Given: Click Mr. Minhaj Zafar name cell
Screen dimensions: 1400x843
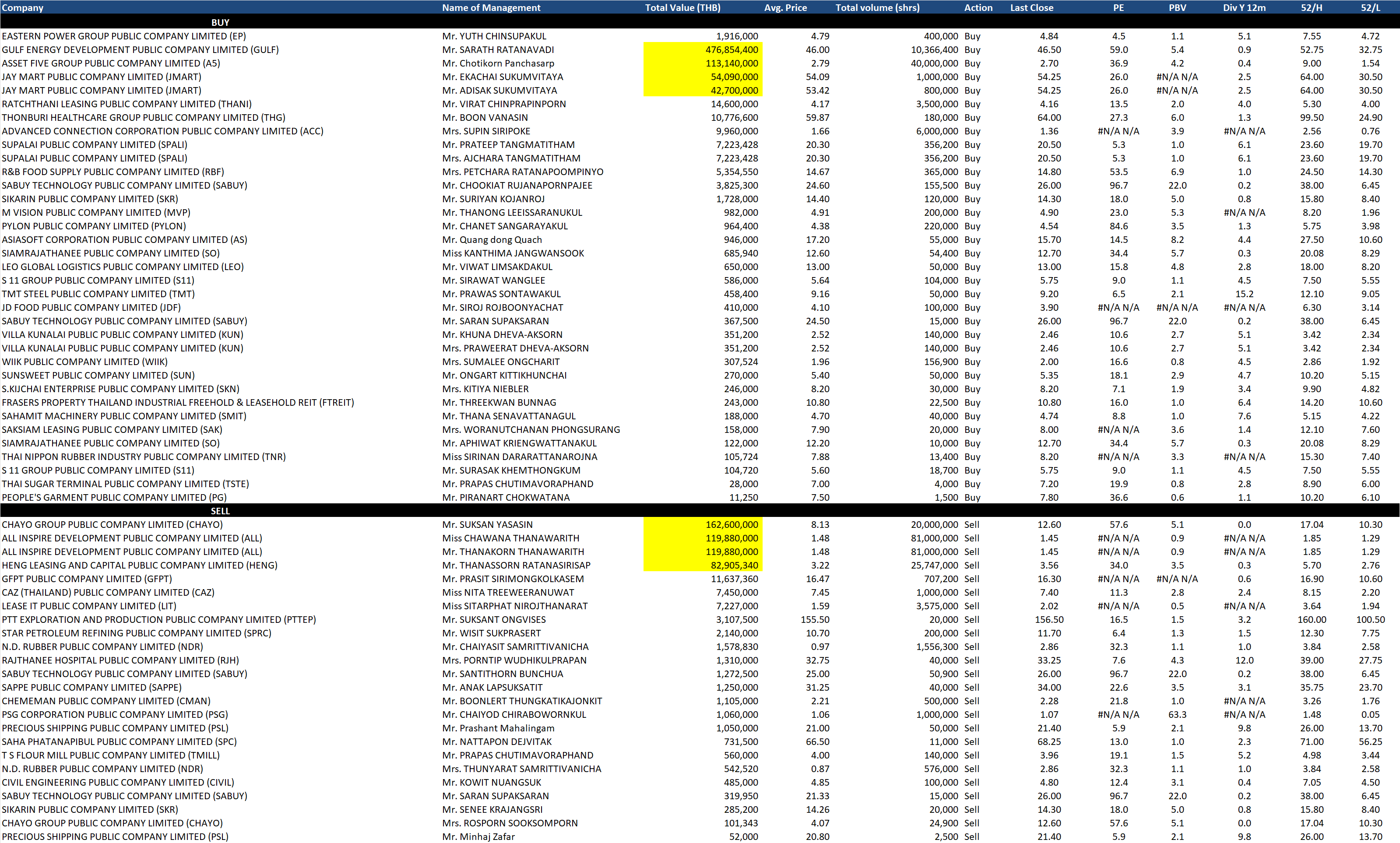Looking at the screenshot, I should click(x=478, y=837).
